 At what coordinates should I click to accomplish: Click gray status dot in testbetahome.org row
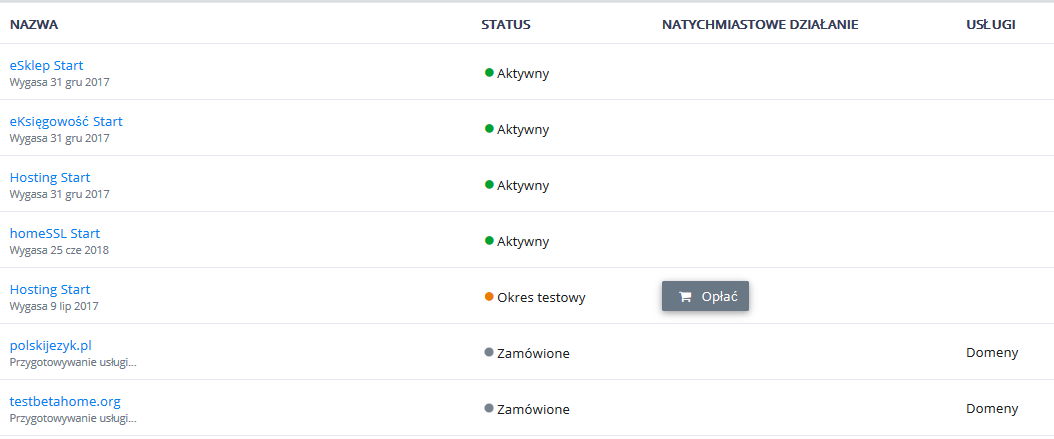coord(489,408)
